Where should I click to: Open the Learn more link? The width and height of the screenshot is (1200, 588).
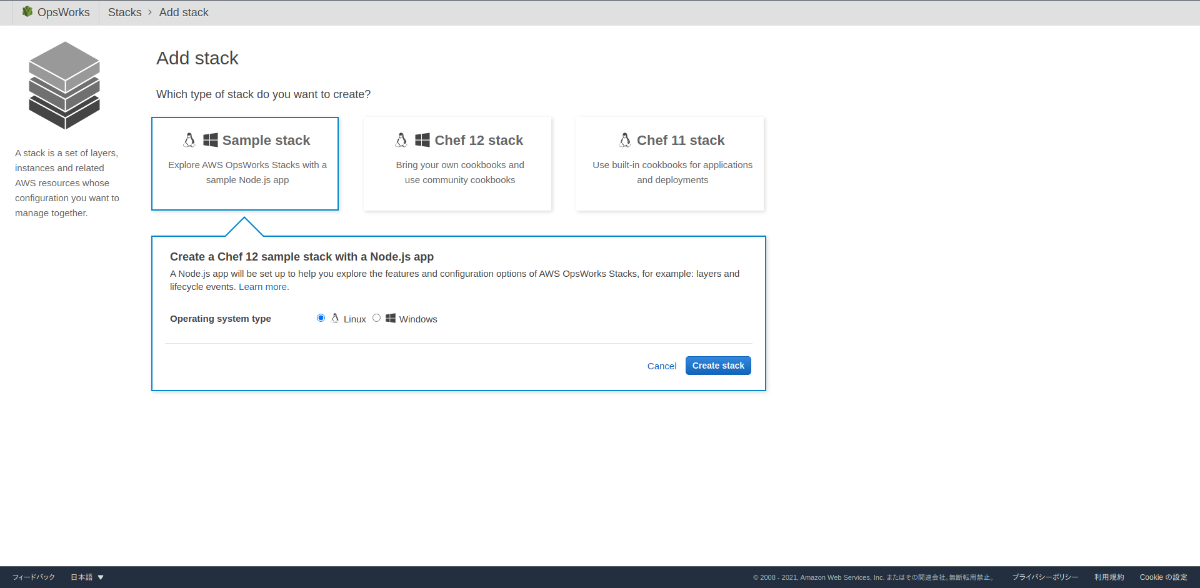264,287
